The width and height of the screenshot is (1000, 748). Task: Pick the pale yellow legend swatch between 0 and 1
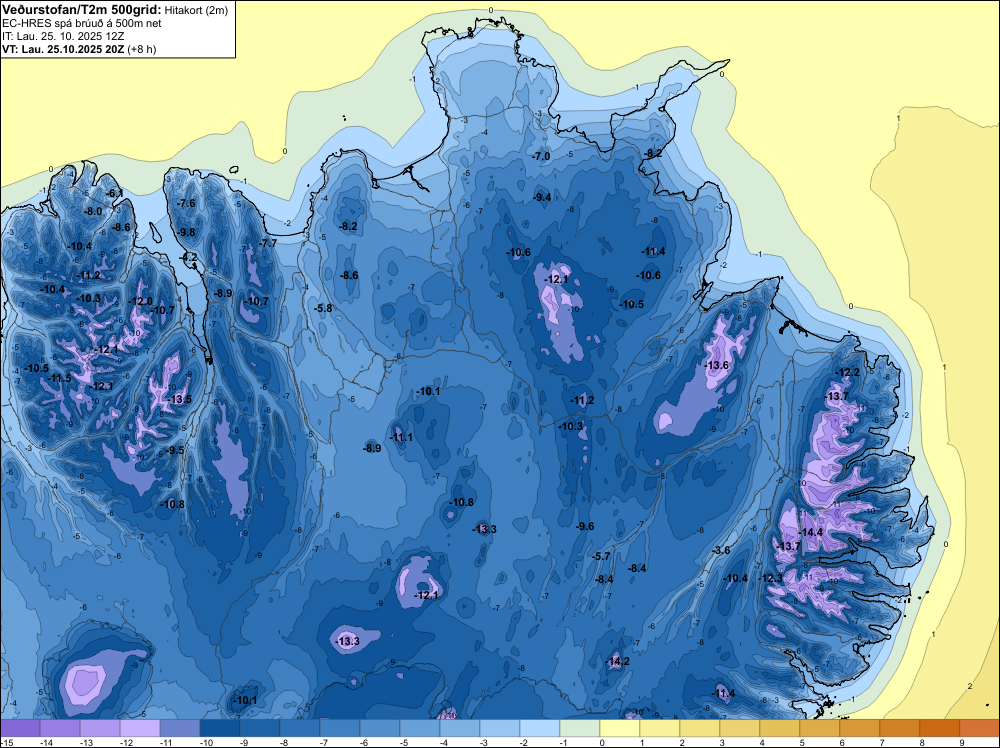pyautogui.click(x=620, y=728)
